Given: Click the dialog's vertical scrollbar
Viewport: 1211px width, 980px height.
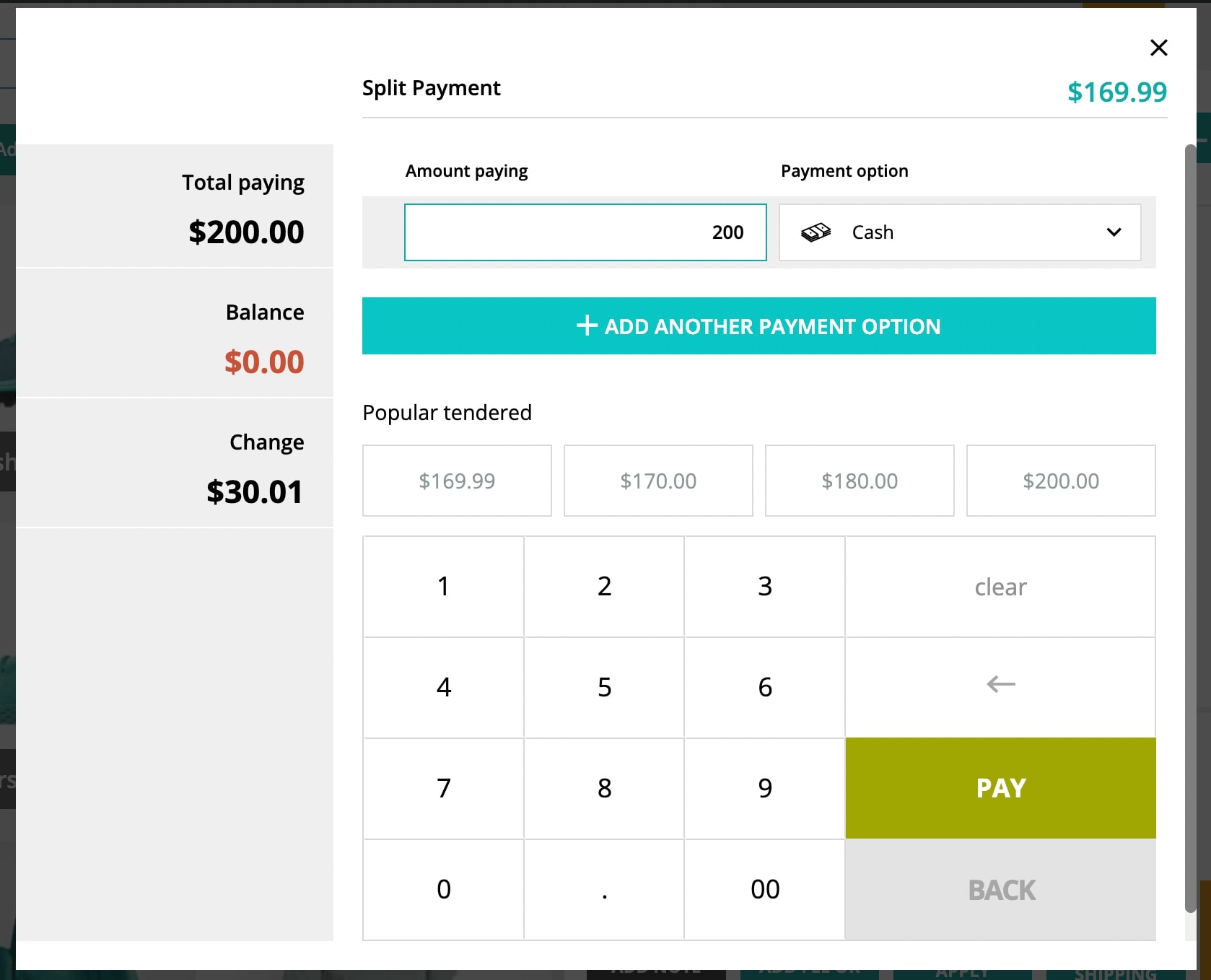Looking at the screenshot, I should (1190, 528).
